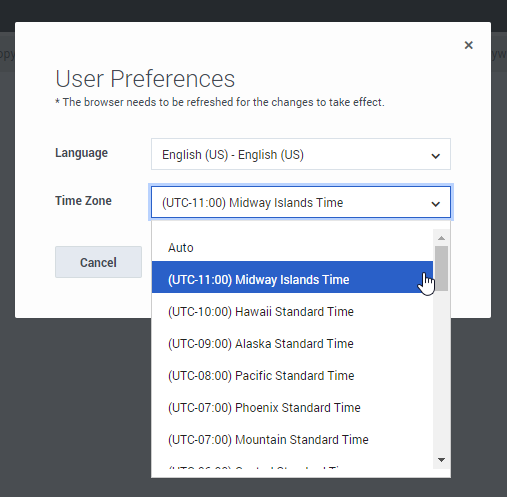
Task: Choose Pacific Standard Time
Action: (x=292, y=376)
